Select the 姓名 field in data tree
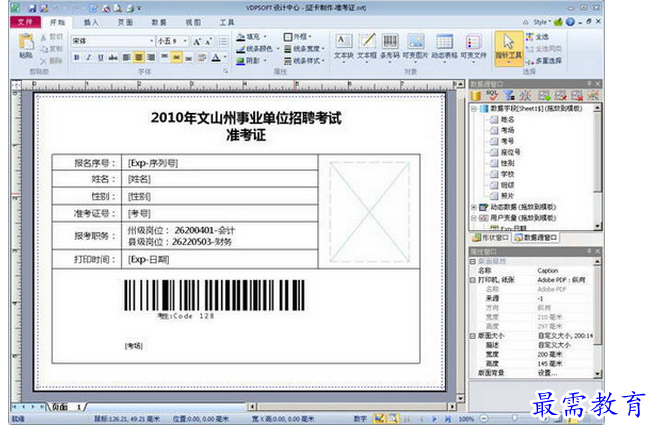 (507, 119)
